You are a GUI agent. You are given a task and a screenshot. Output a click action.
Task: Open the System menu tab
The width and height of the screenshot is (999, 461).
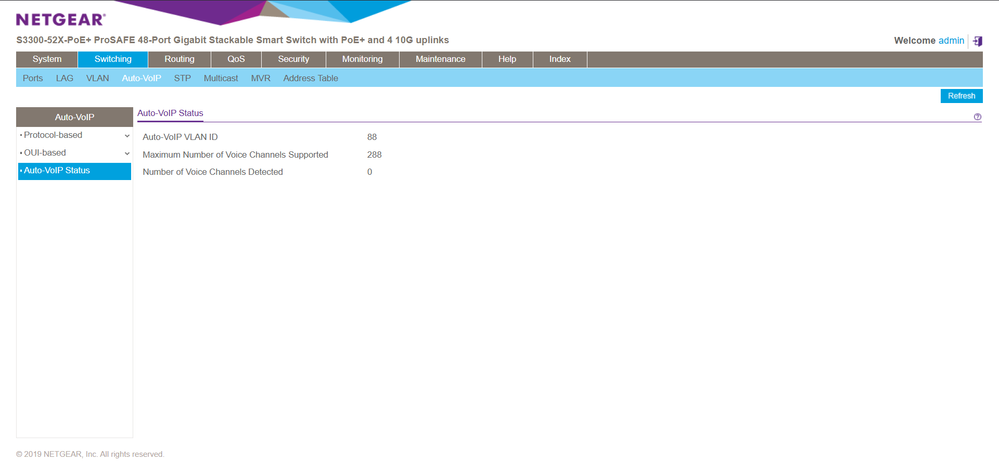pyautogui.click(x=47, y=59)
